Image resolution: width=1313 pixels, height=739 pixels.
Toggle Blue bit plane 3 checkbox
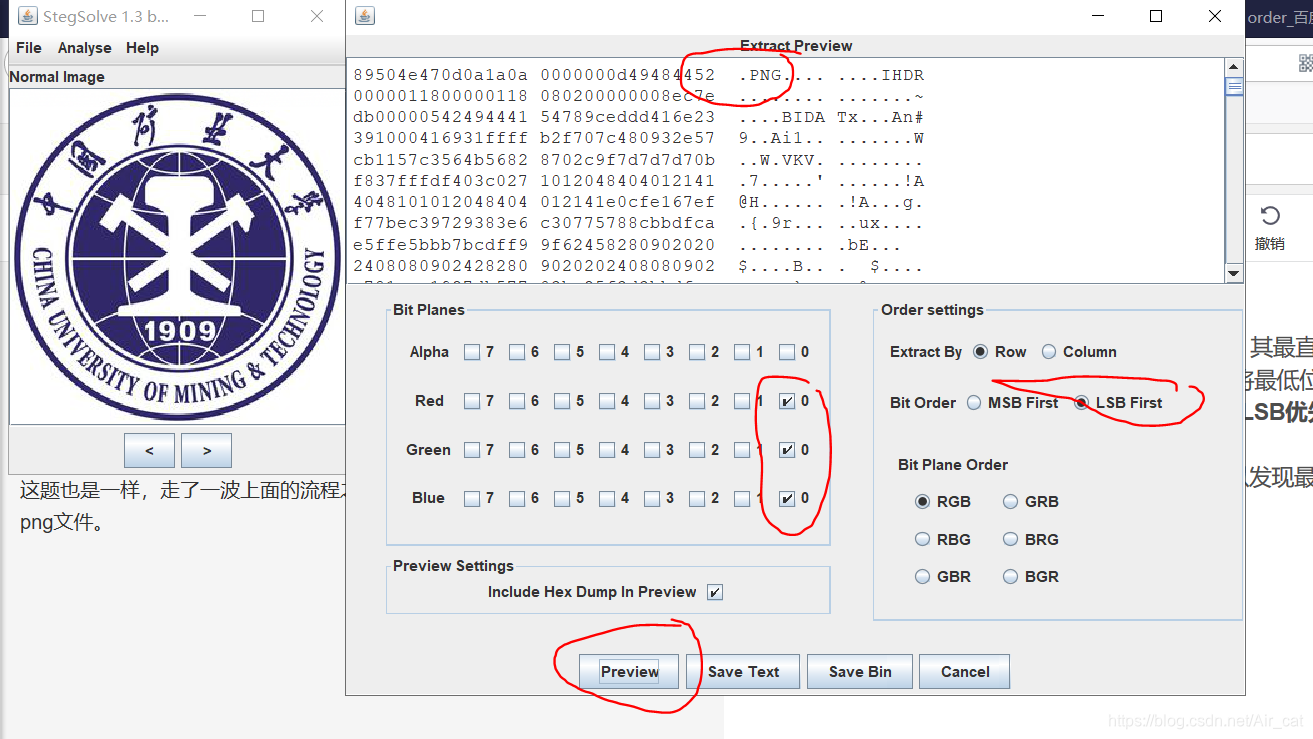tap(652, 498)
